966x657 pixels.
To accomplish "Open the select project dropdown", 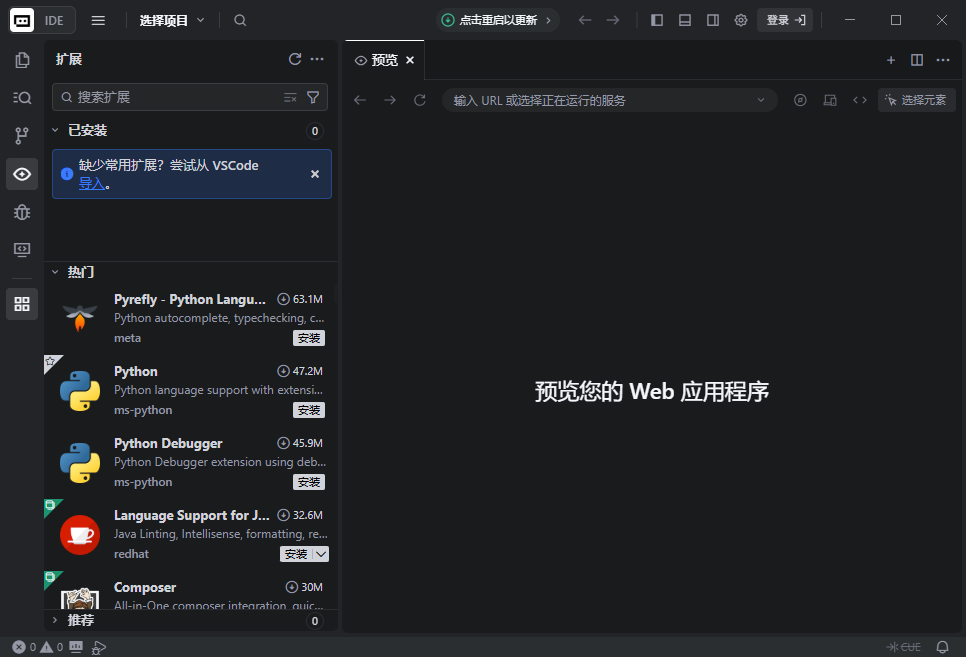I will [171, 20].
